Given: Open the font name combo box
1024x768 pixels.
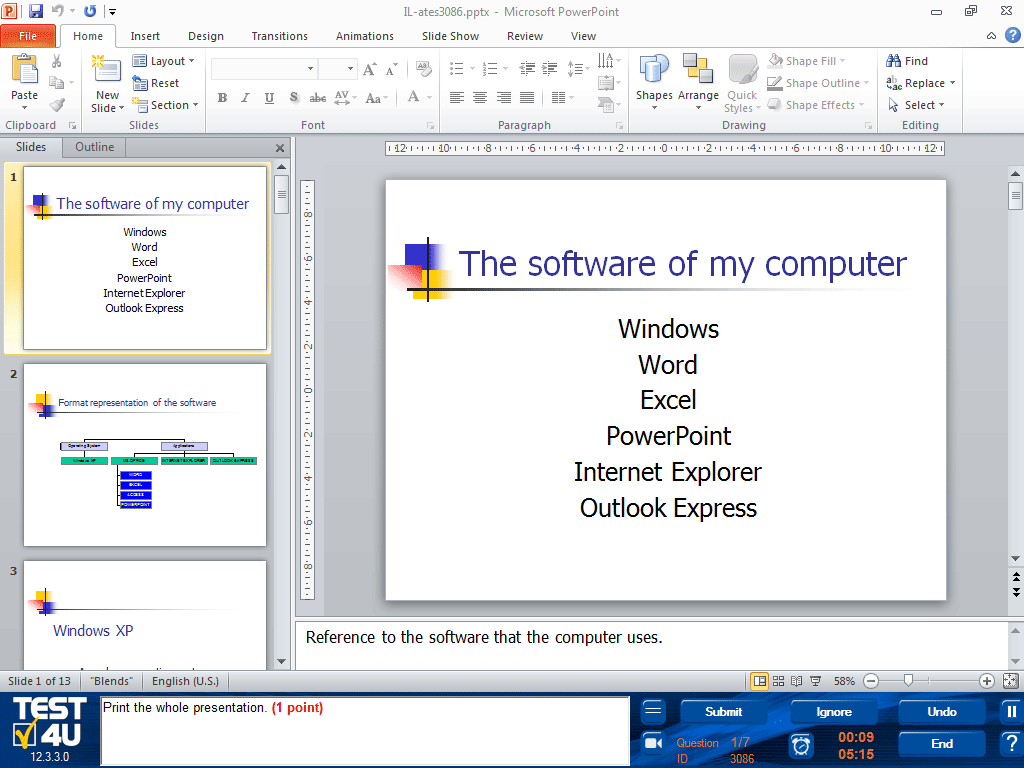Looking at the screenshot, I should click(264, 69).
